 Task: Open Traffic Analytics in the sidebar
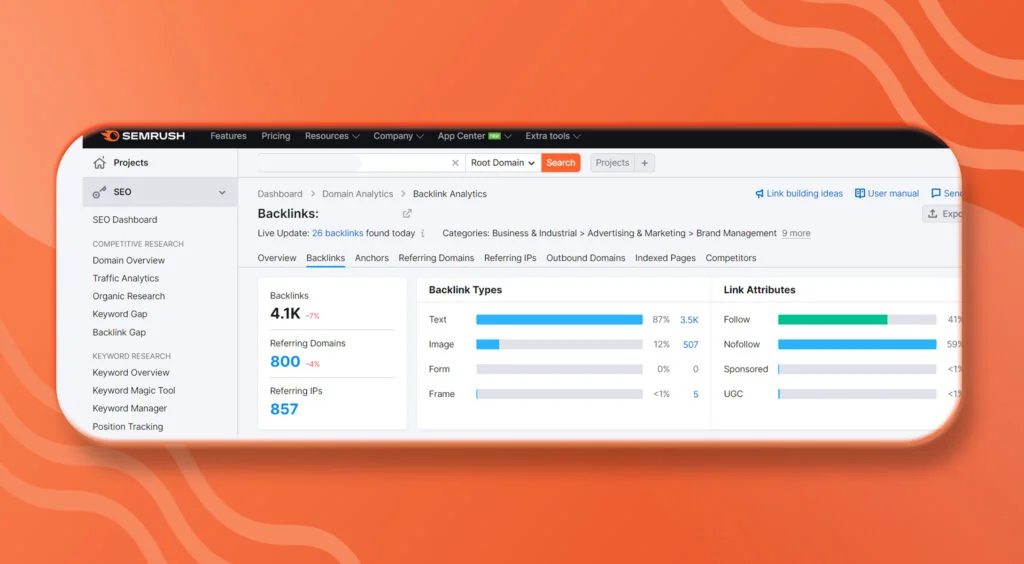point(125,278)
